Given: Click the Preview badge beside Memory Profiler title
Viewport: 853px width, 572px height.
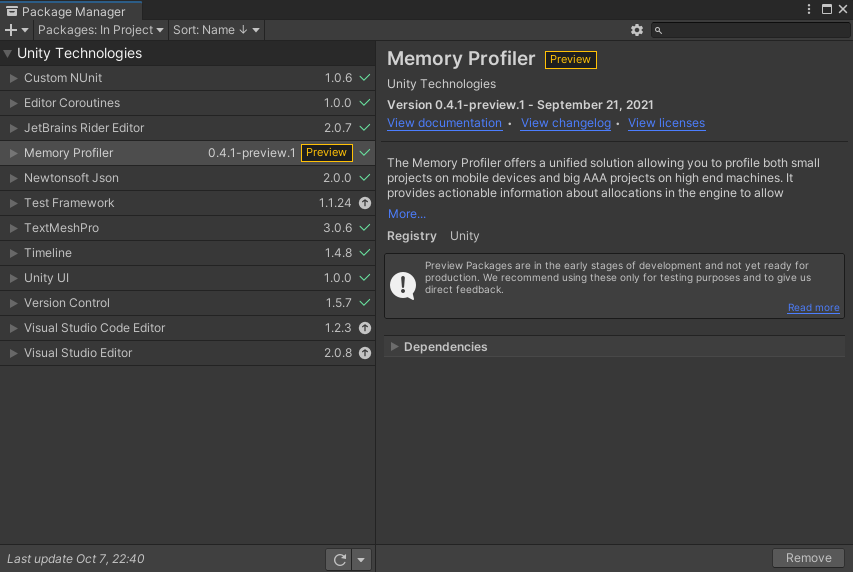Looking at the screenshot, I should click(x=570, y=60).
